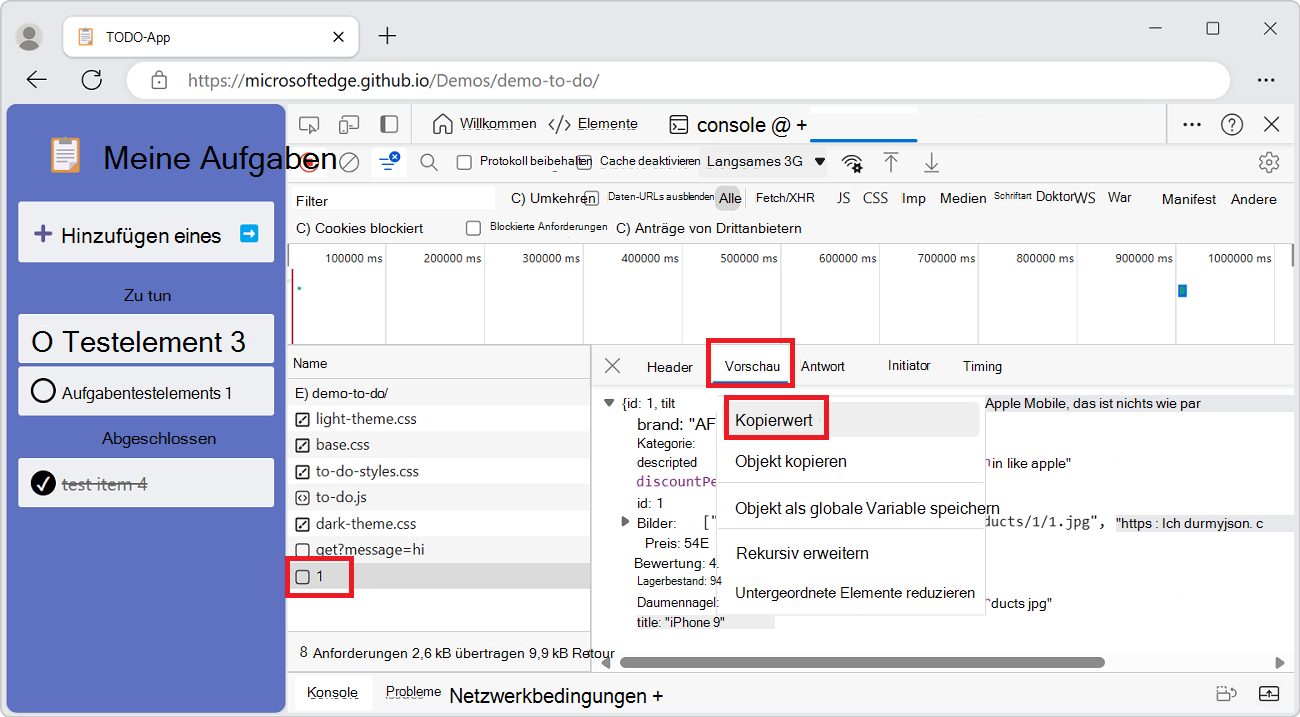Choose Objekt kopieren from context menu
Image resolution: width=1300 pixels, height=717 pixels.
[x=791, y=462]
